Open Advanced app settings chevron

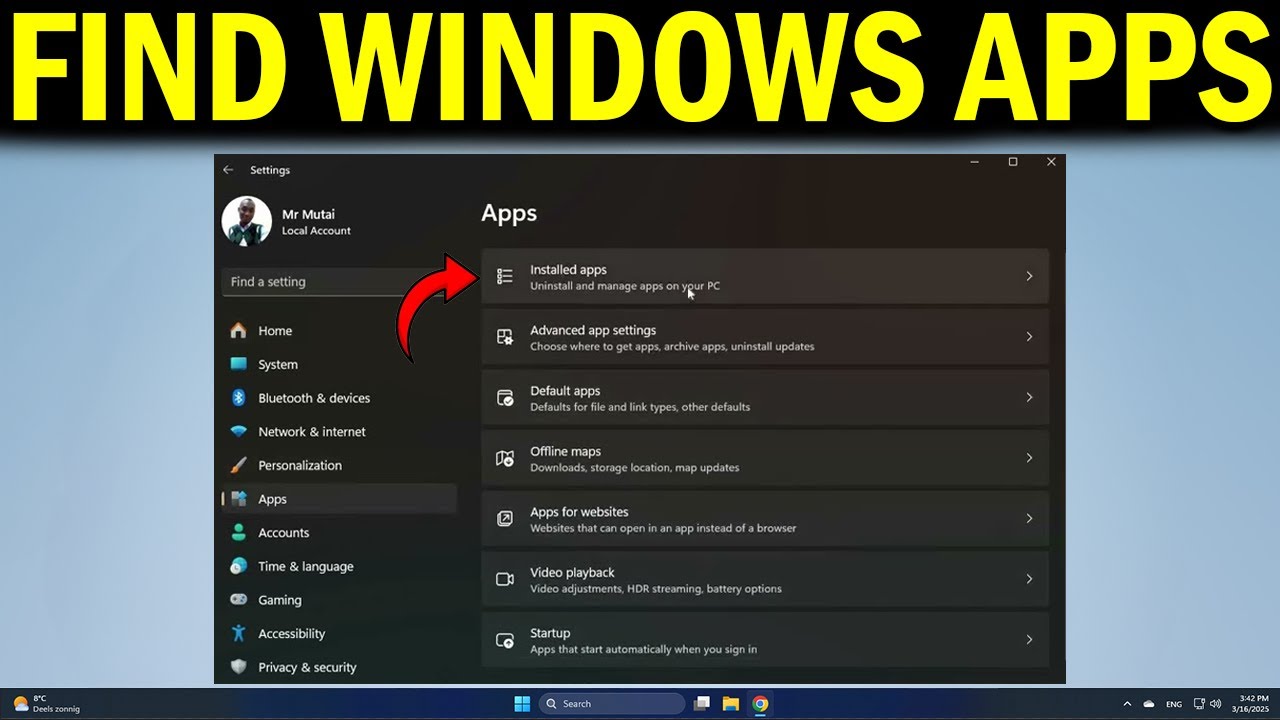pyautogui.click(x=1029, y=337)
